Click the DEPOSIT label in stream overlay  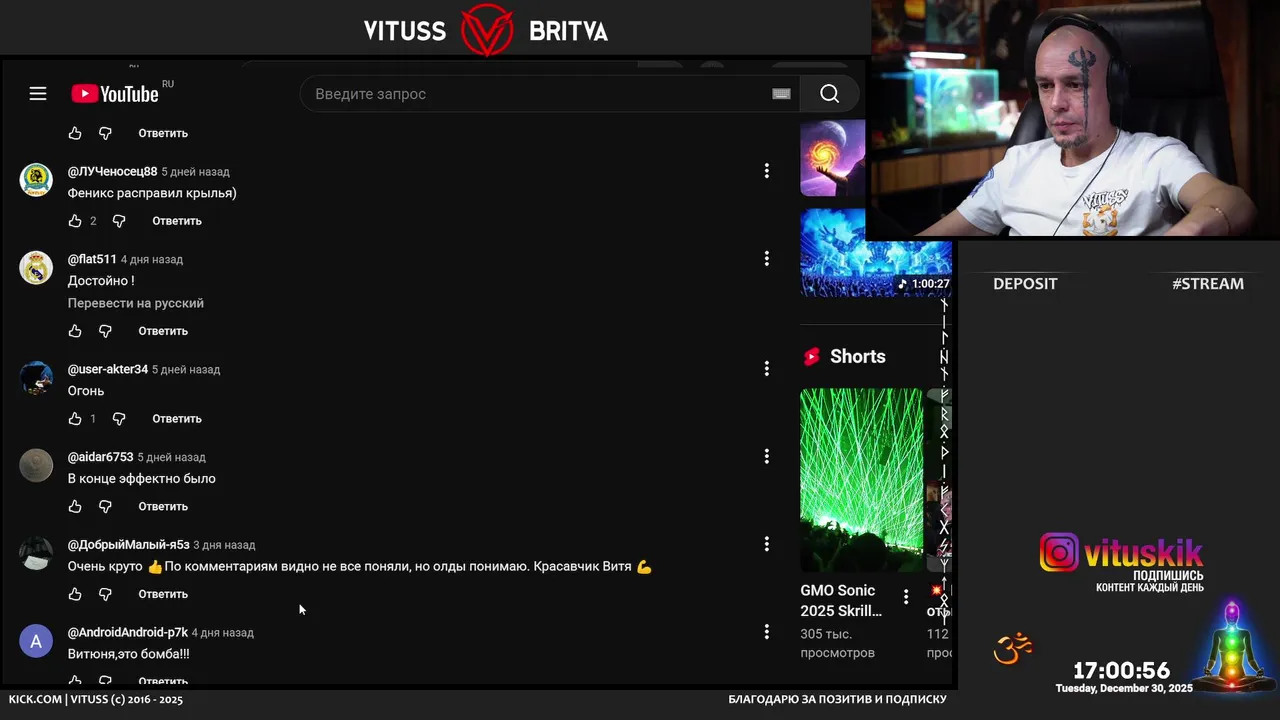click(x=1025, y=284)
